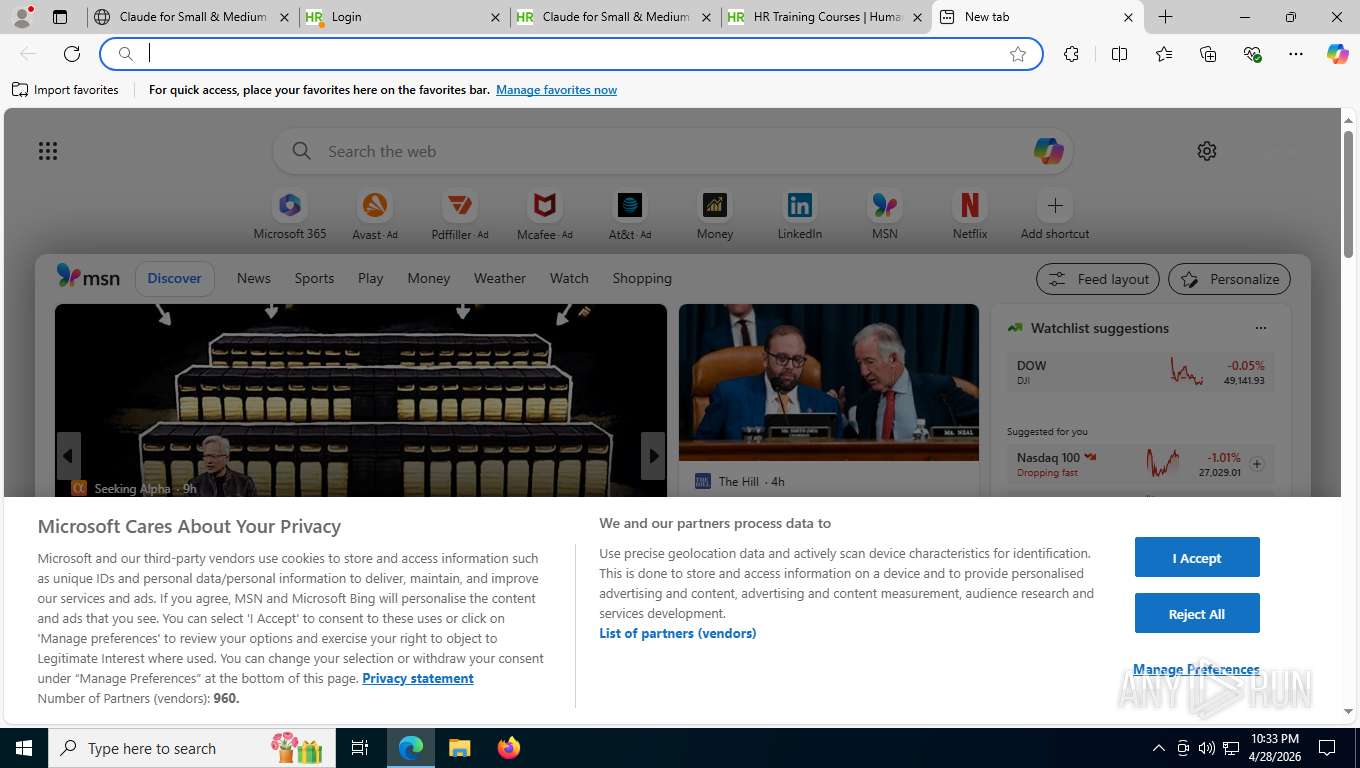Screen dimensions: 1360x768
Task: Open the At&t shortcut
Action: pyautogui.click(x=629, y=215)
